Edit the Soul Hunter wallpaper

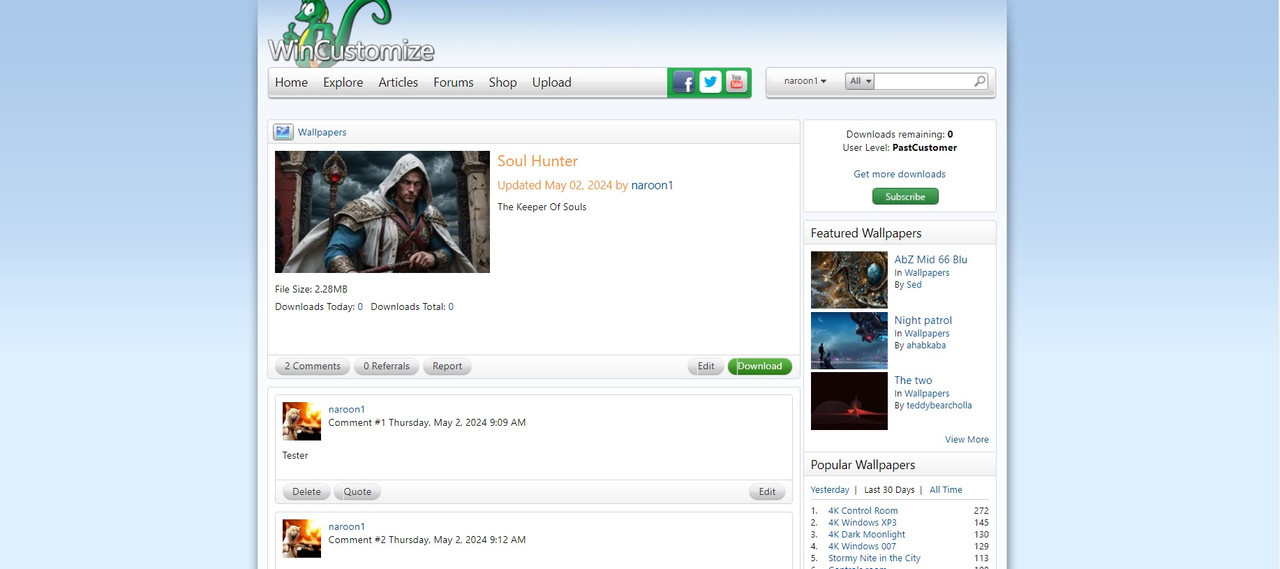(x=706, y=366)
